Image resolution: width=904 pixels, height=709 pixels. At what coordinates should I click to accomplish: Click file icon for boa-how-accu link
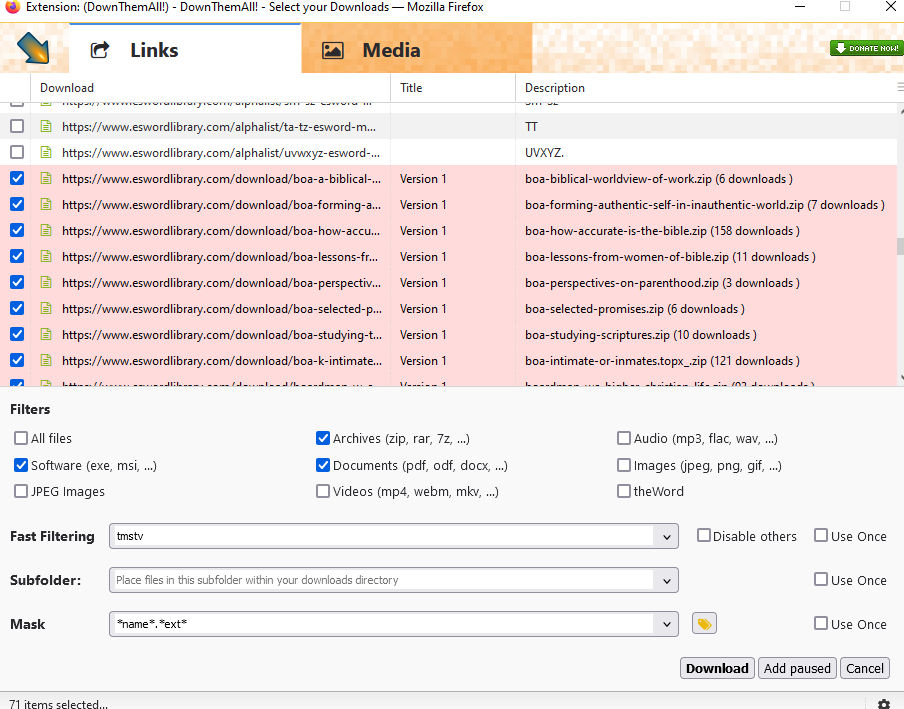click(x=46, y=230)
